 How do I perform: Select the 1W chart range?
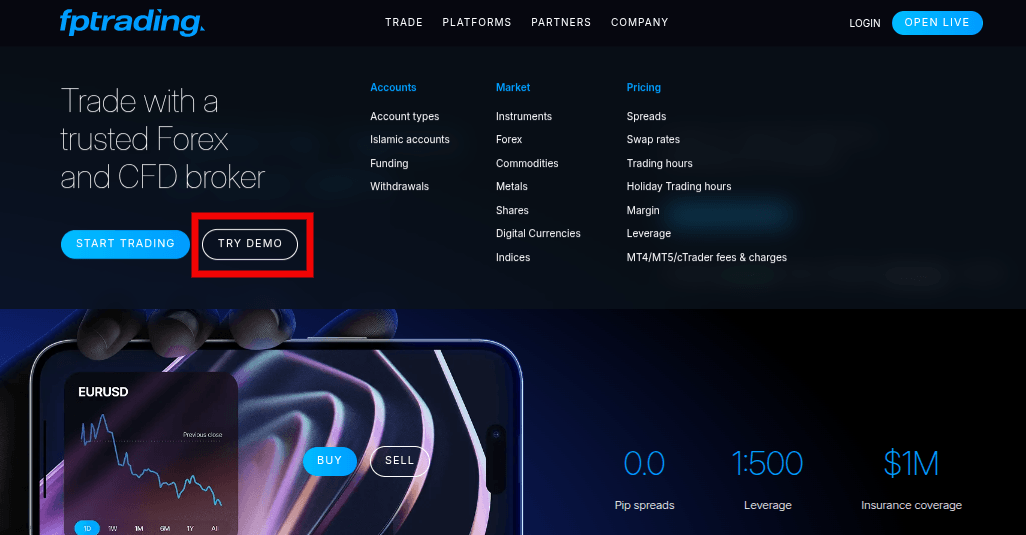pos(113,528)
